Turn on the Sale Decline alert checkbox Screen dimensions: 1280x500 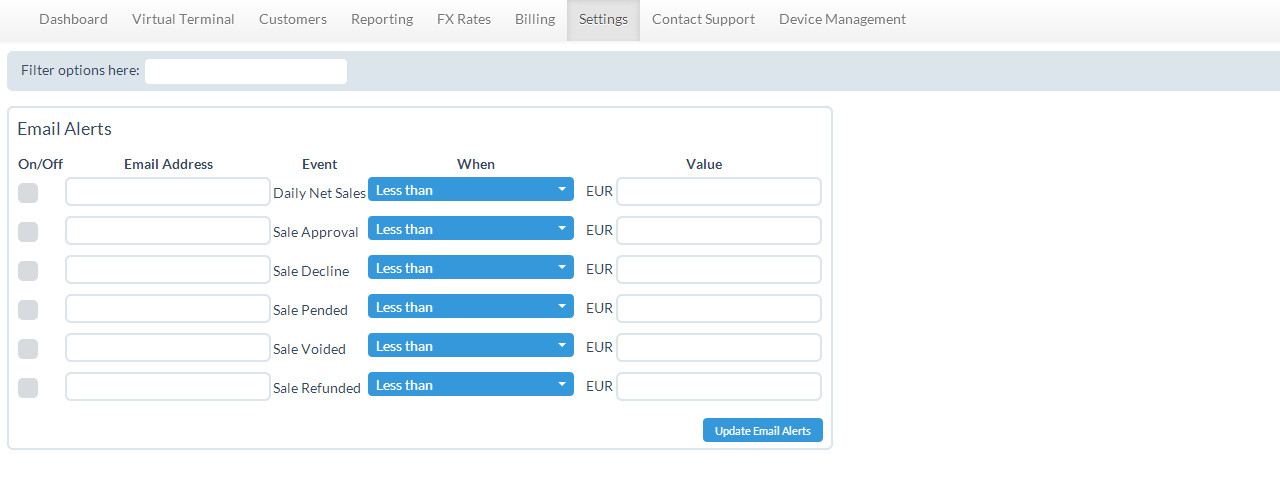[28, 271]
